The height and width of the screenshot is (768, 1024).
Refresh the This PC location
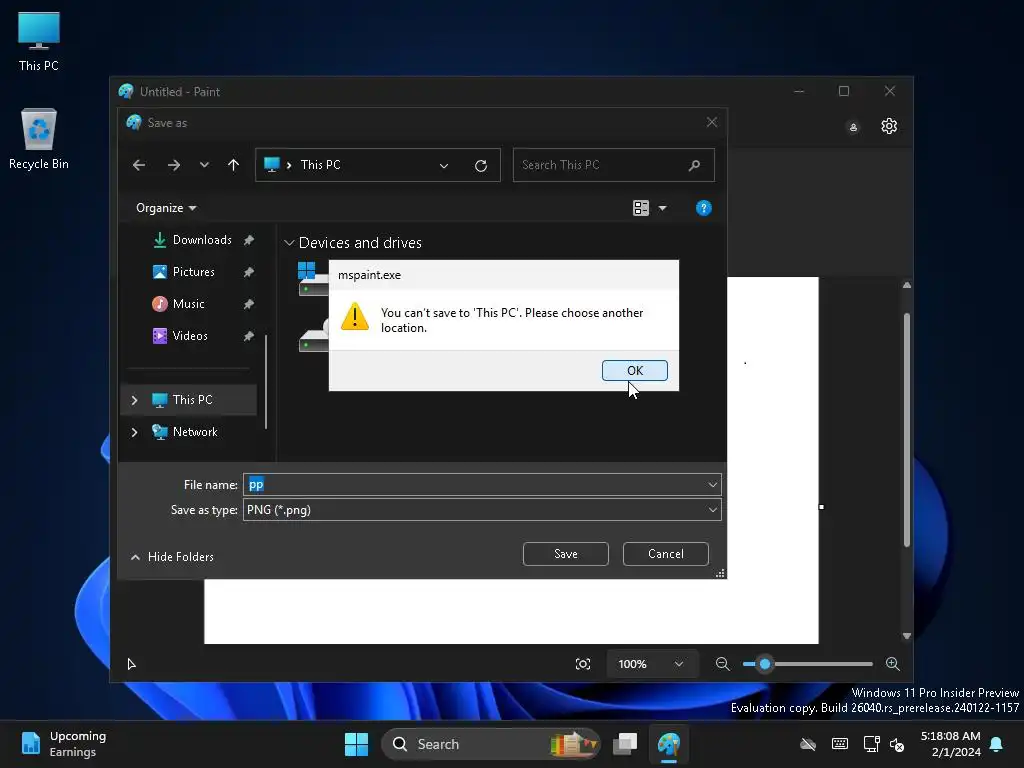(x=481, y=166)
